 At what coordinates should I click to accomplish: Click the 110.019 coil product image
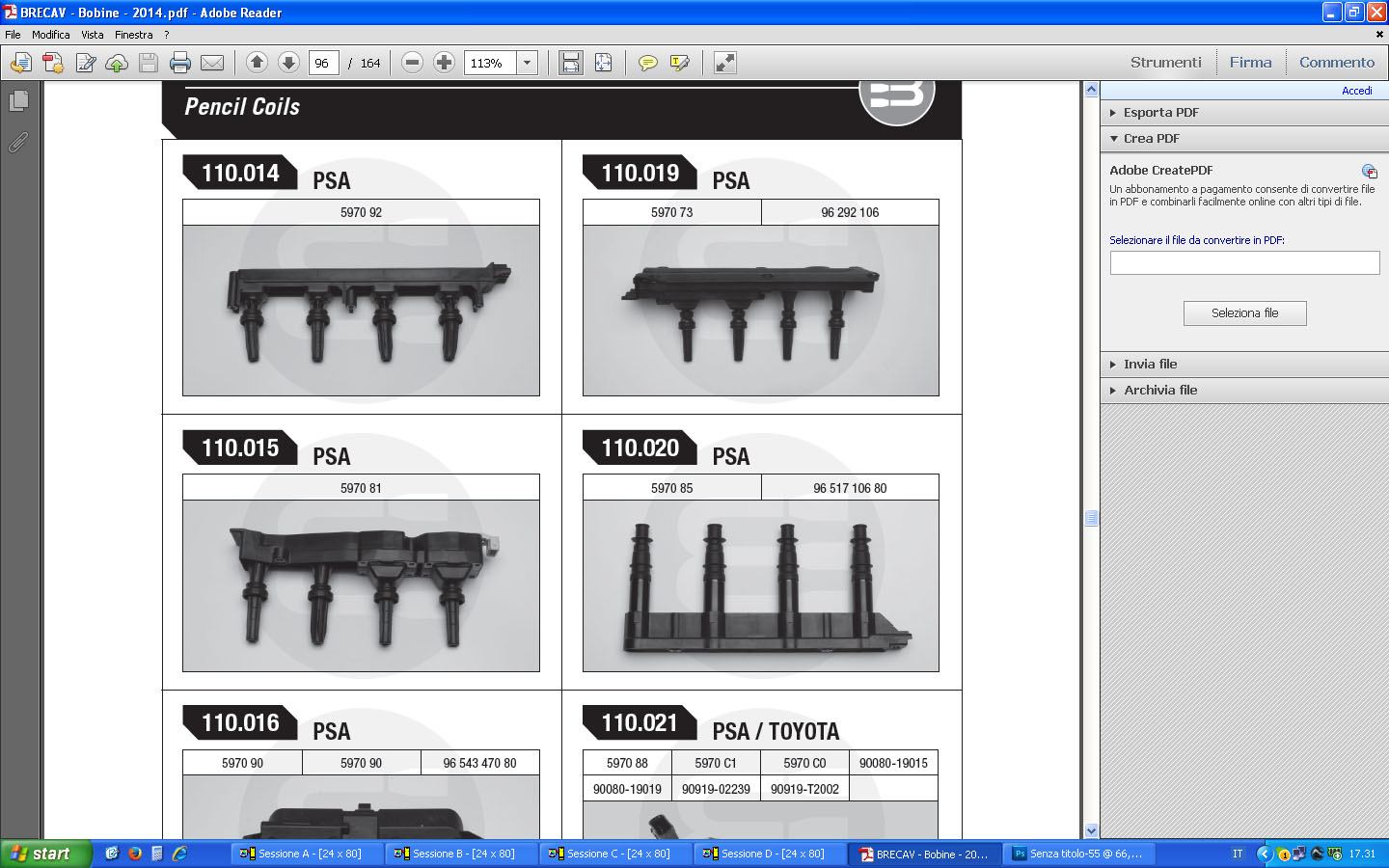(760, 311)
